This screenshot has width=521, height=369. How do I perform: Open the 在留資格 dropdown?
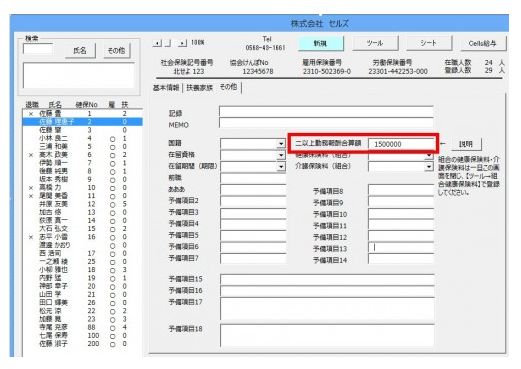pos(281,155)
